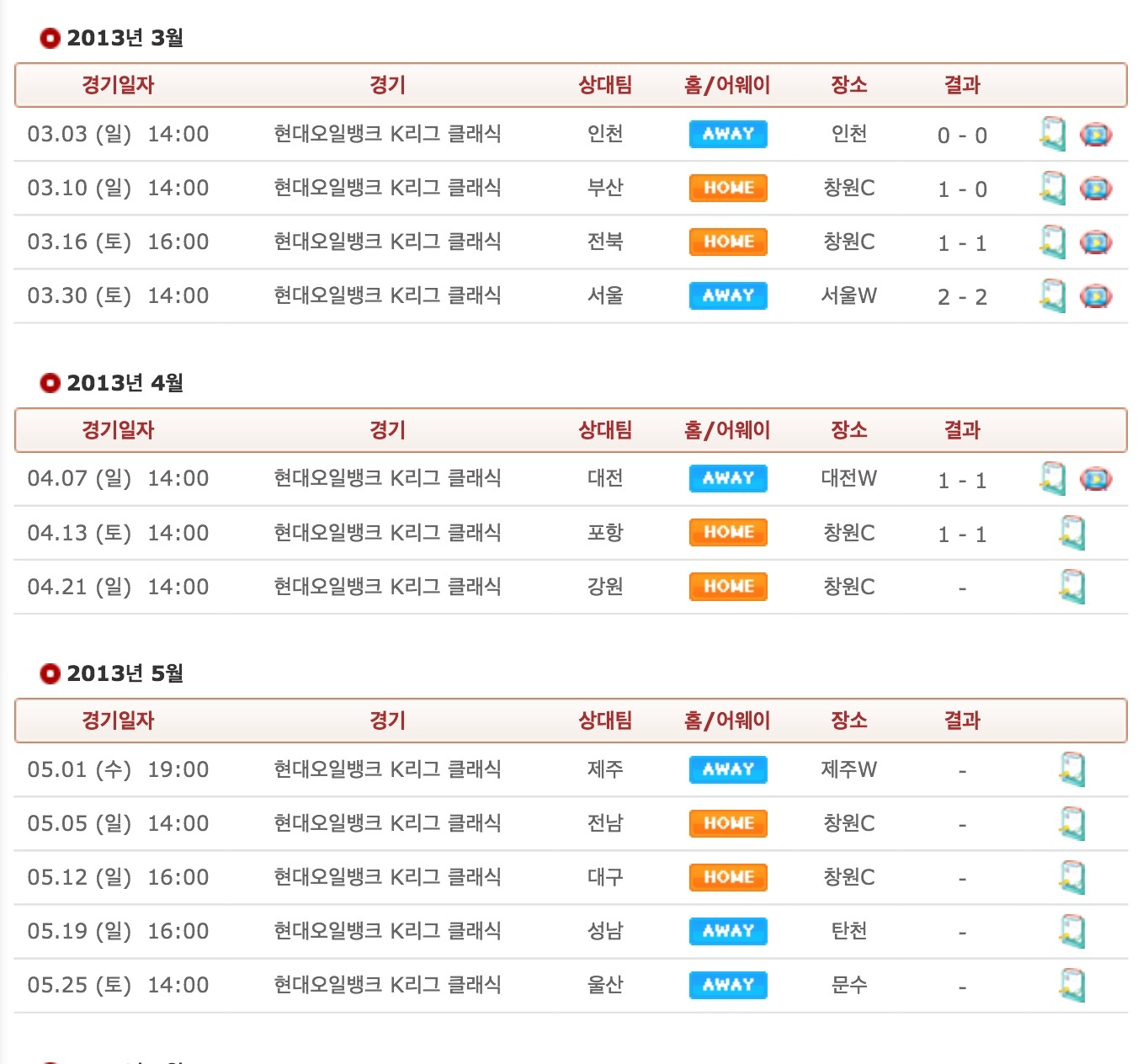1148x1064 pixels.
Task: Click HOME badge in 03.10 부산 row
Action: 728,188
